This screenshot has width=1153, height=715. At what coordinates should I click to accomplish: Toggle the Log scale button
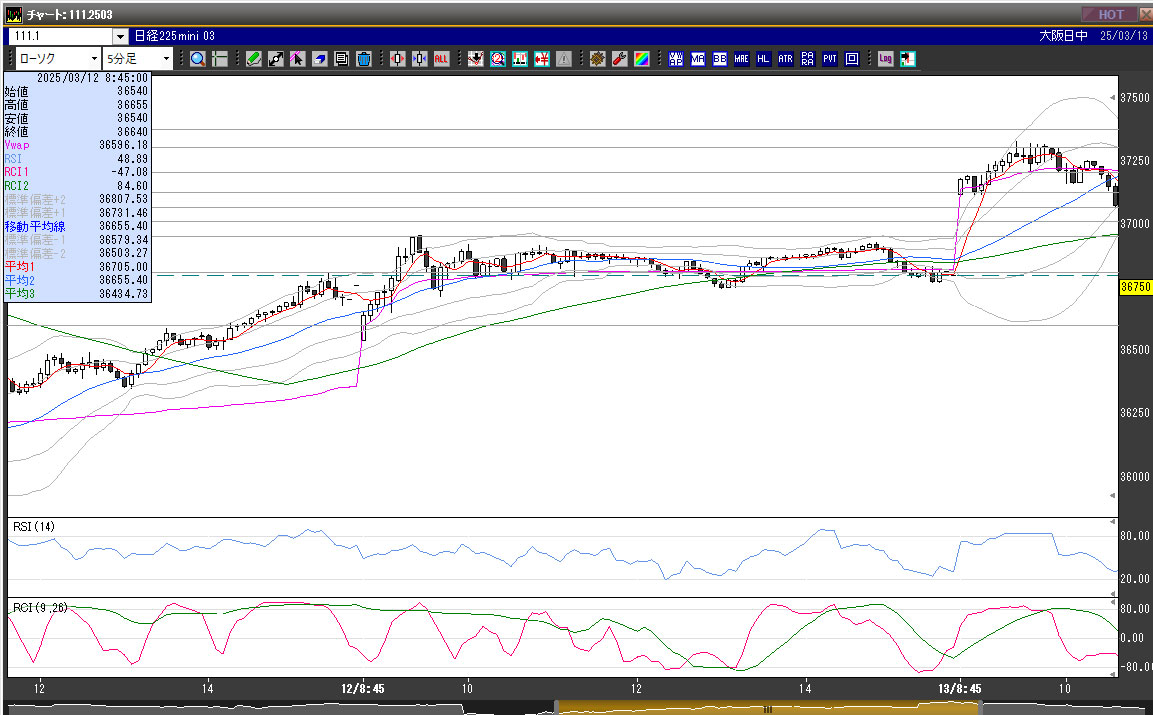[x=885, y=59]
